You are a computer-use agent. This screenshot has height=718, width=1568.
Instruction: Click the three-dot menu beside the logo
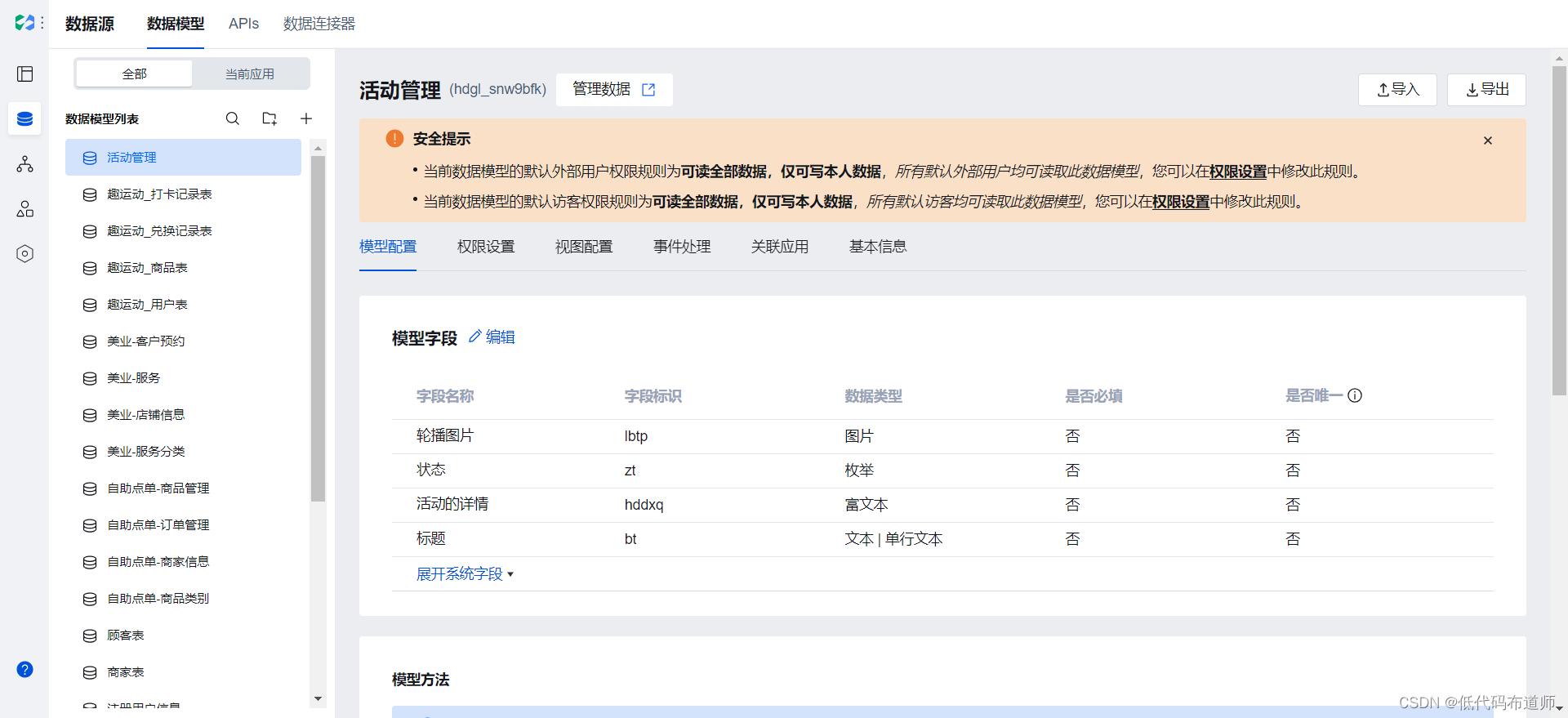click(x=42, y=23)
